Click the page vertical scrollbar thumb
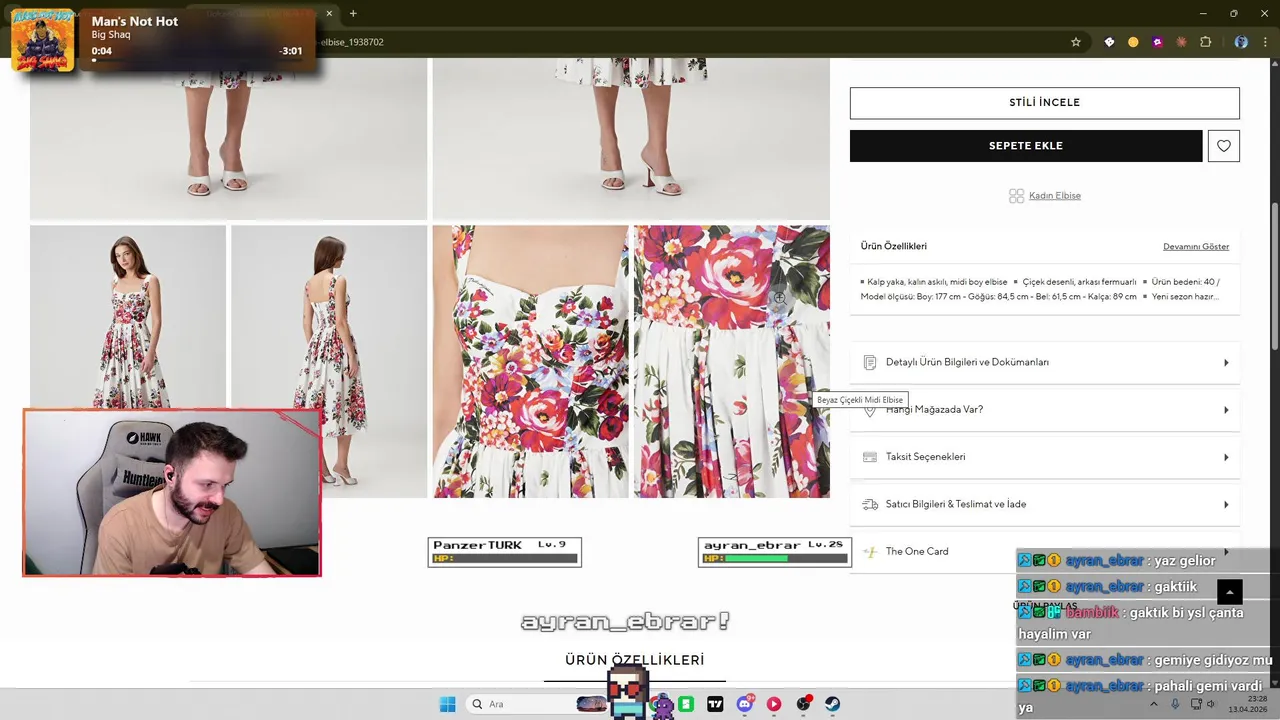1280x720 pixels. point(1274,276)
